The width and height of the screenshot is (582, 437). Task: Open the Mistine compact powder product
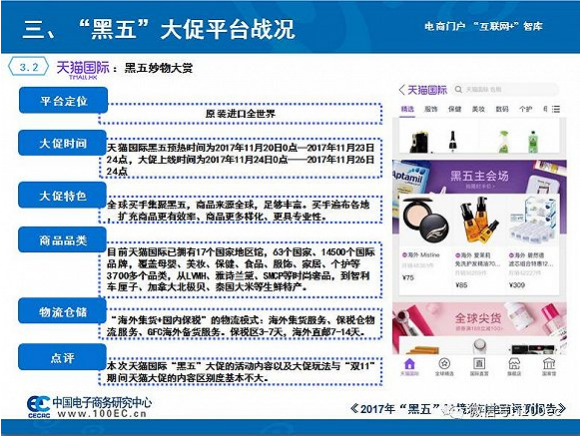point(424,241)
